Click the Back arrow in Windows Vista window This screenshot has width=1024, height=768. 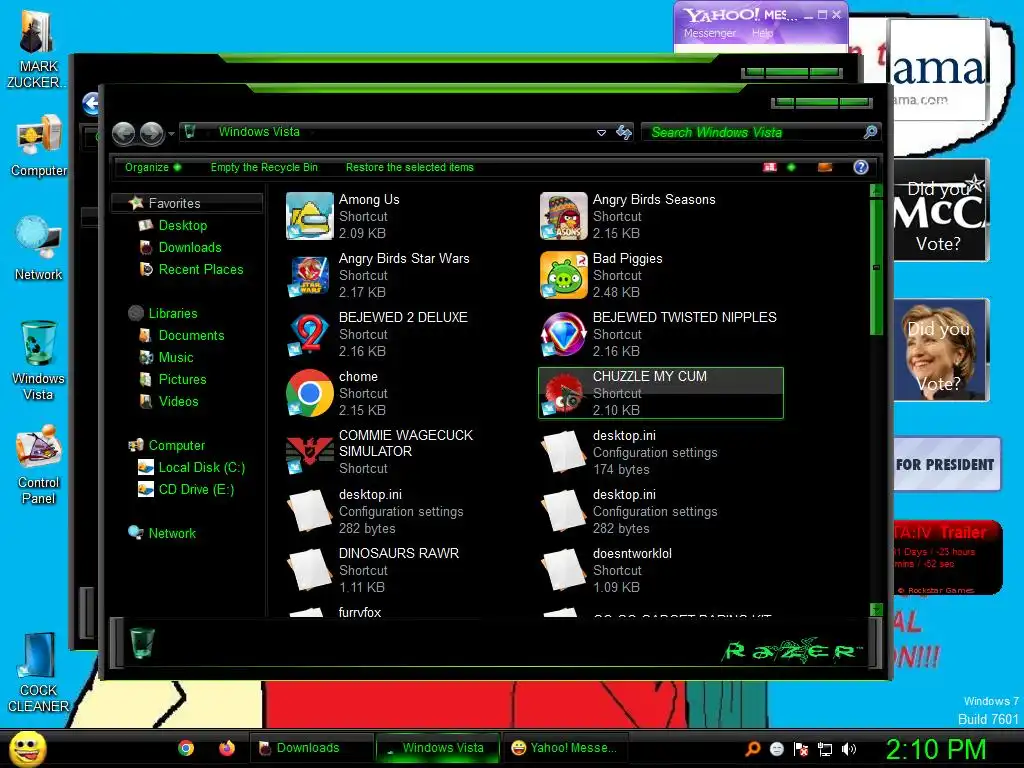pyautogui.click(x=123, y=133)
